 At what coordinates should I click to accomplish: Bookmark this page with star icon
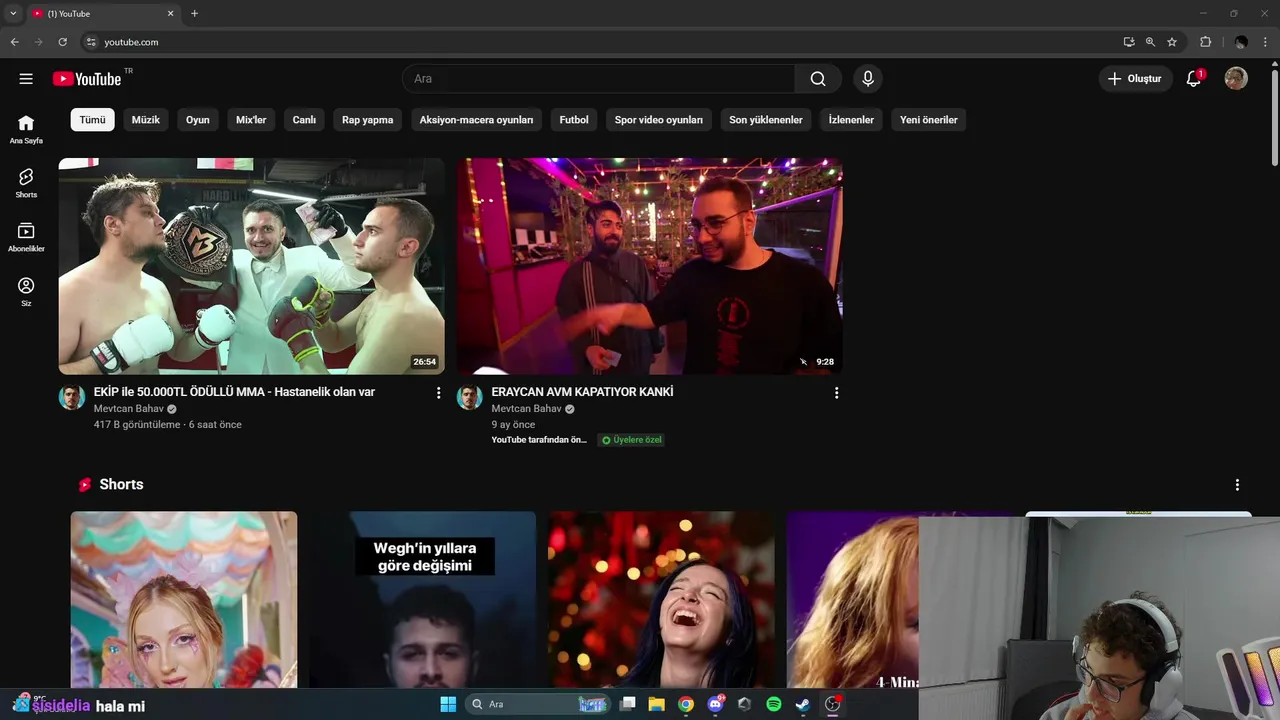(1172, 42)
